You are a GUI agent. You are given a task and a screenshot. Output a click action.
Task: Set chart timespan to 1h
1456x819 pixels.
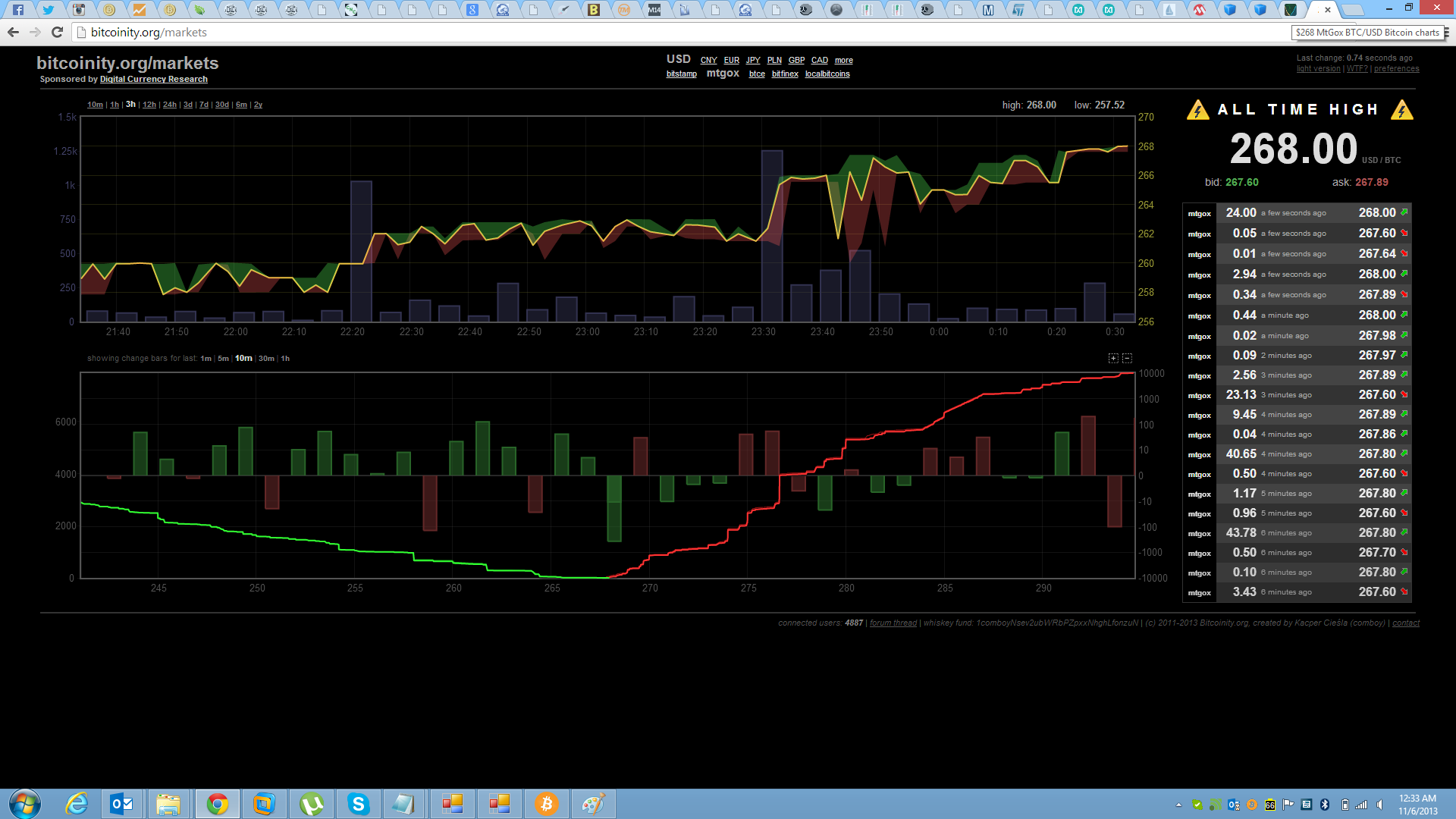click(115, 105)
